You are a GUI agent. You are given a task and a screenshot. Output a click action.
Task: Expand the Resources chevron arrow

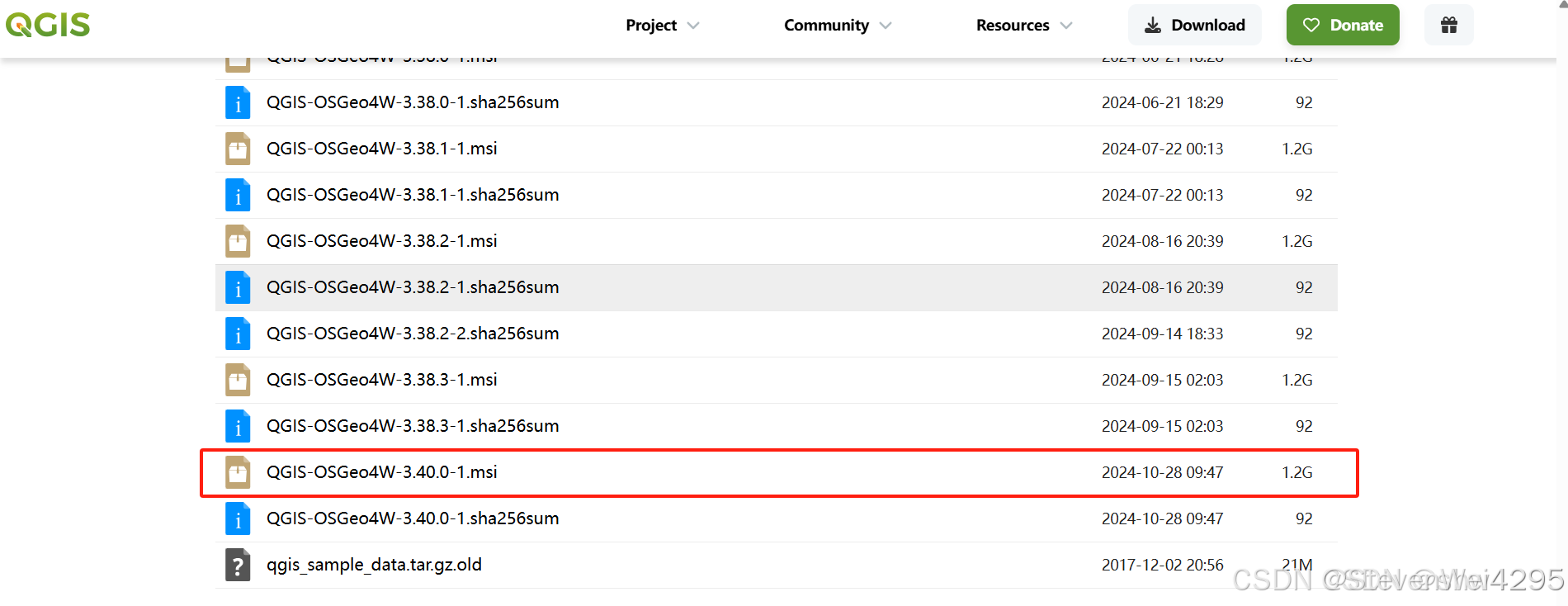click(x=1066, y=26)
